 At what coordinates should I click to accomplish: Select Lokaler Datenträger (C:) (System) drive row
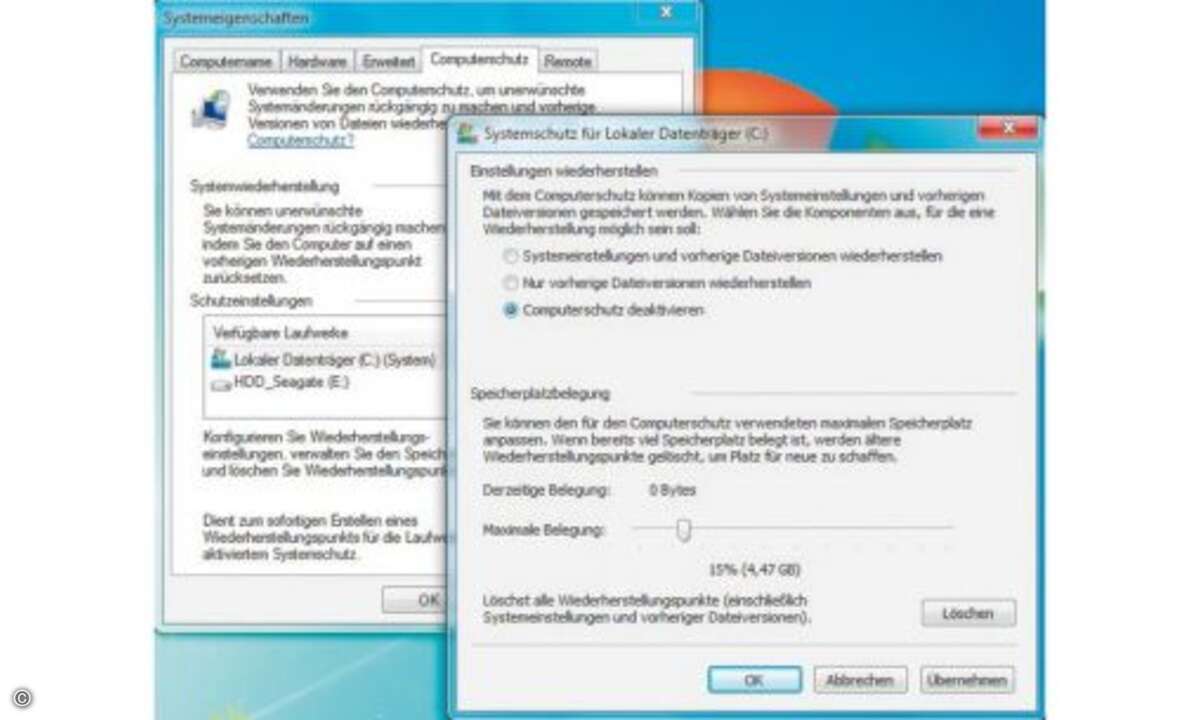[326, 359]
